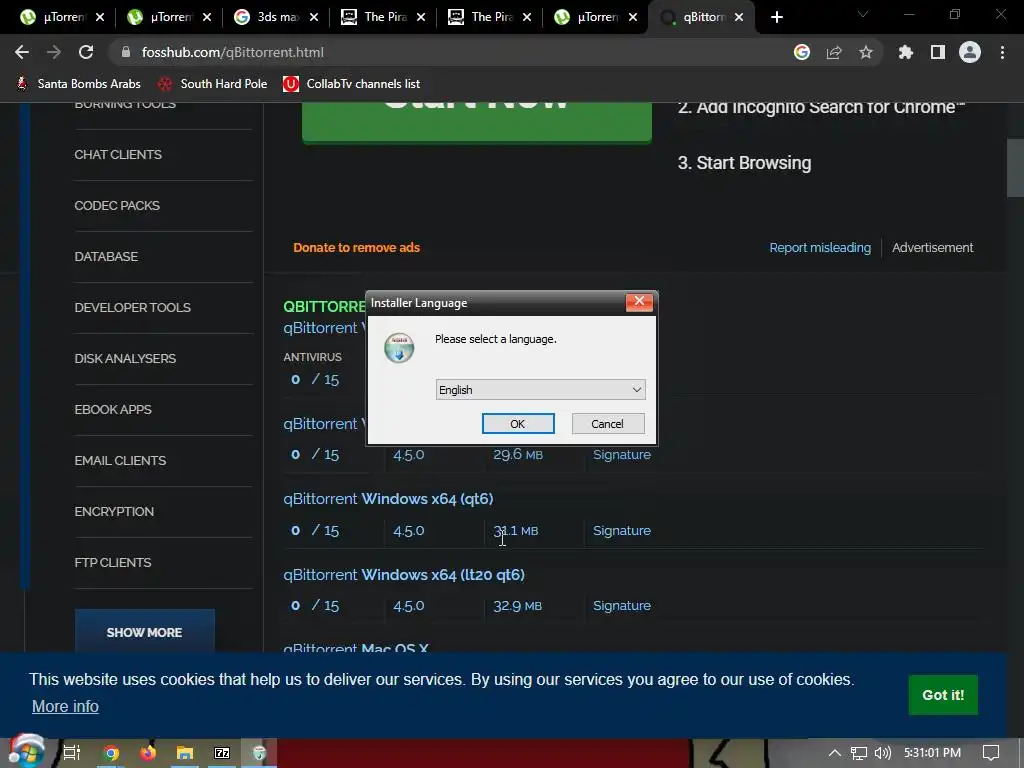The height and width of the screenshot is (768, 1024).
Task: Open the volume tray icon
Action: pyautogui.click(x=882, y=753)
